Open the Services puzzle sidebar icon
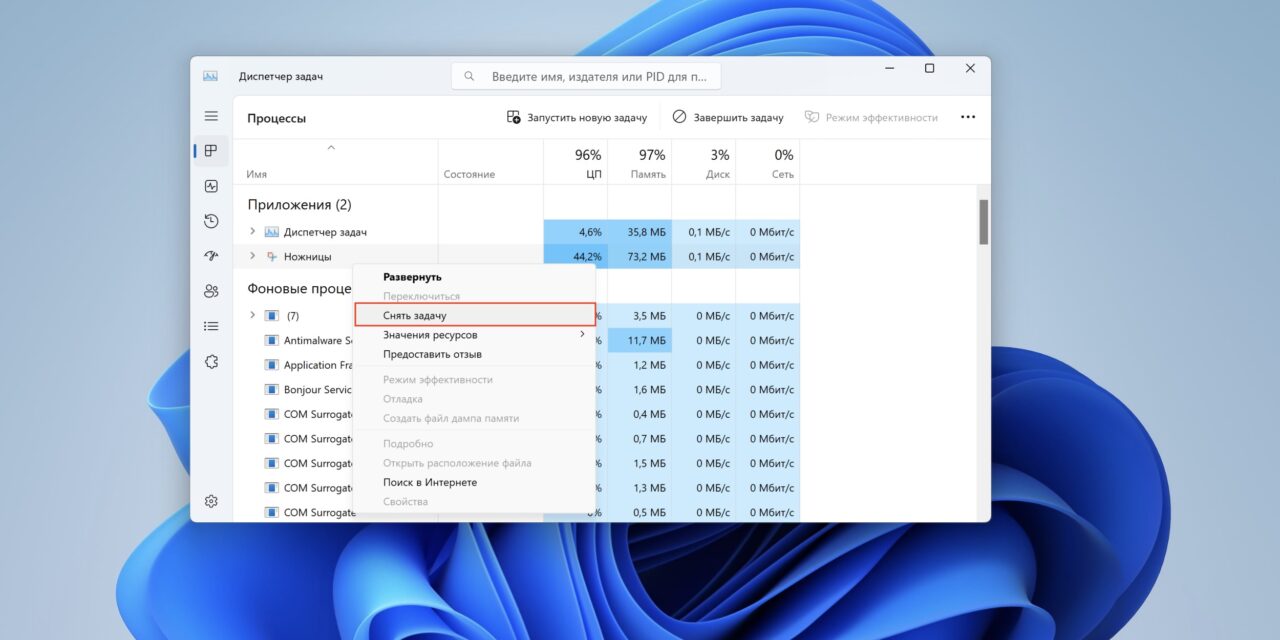The width and height of the screenshot is (1280, 640). [211, 362]
